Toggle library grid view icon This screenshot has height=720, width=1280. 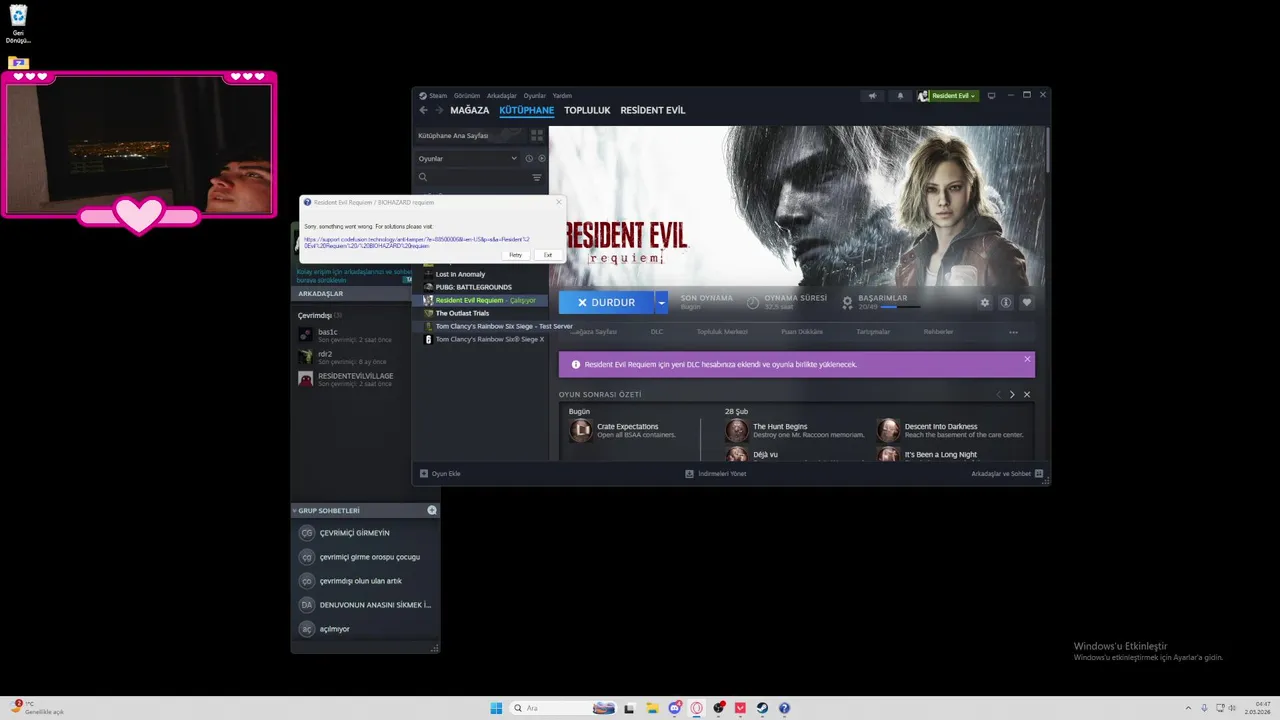click(x=537, y=135)
